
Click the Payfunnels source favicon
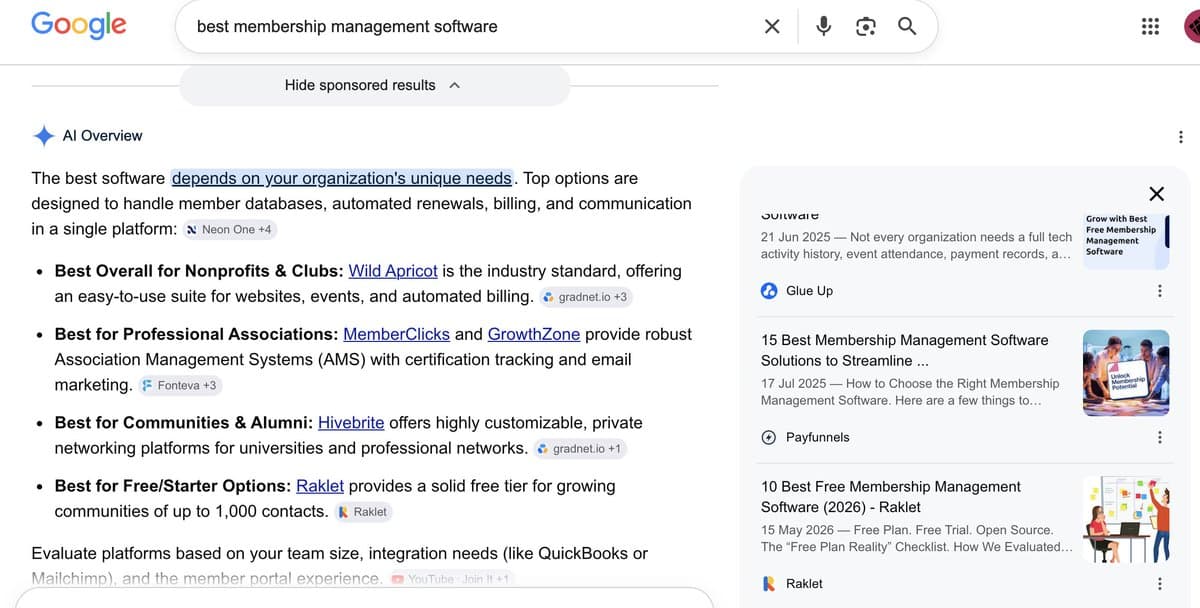(769, 437)
